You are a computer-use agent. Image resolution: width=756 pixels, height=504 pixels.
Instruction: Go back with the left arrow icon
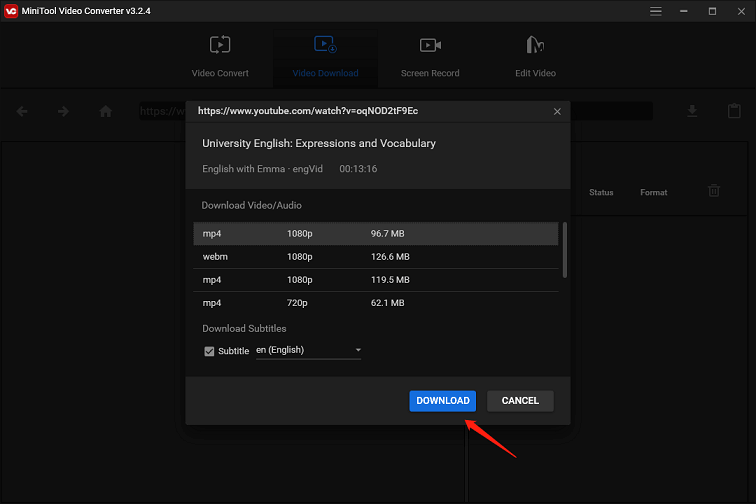coord(22,111)
